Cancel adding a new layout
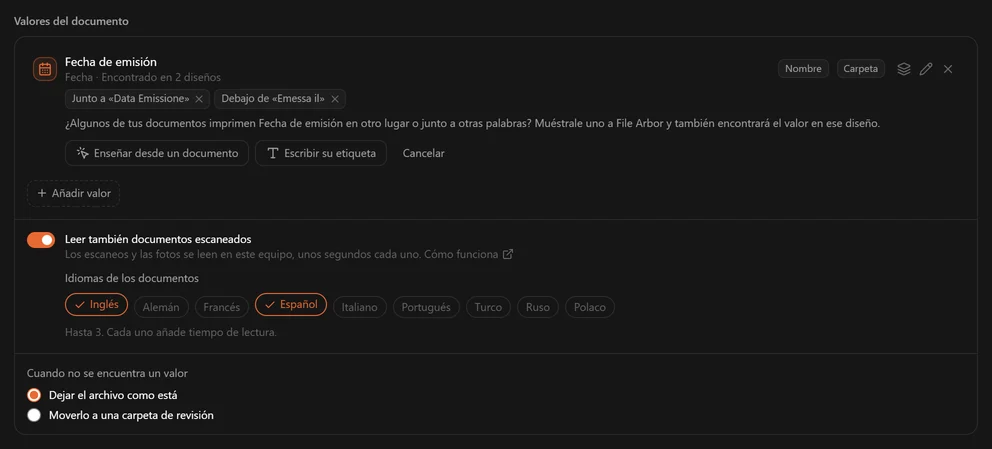The image size is (992, 449). point(423,153)
